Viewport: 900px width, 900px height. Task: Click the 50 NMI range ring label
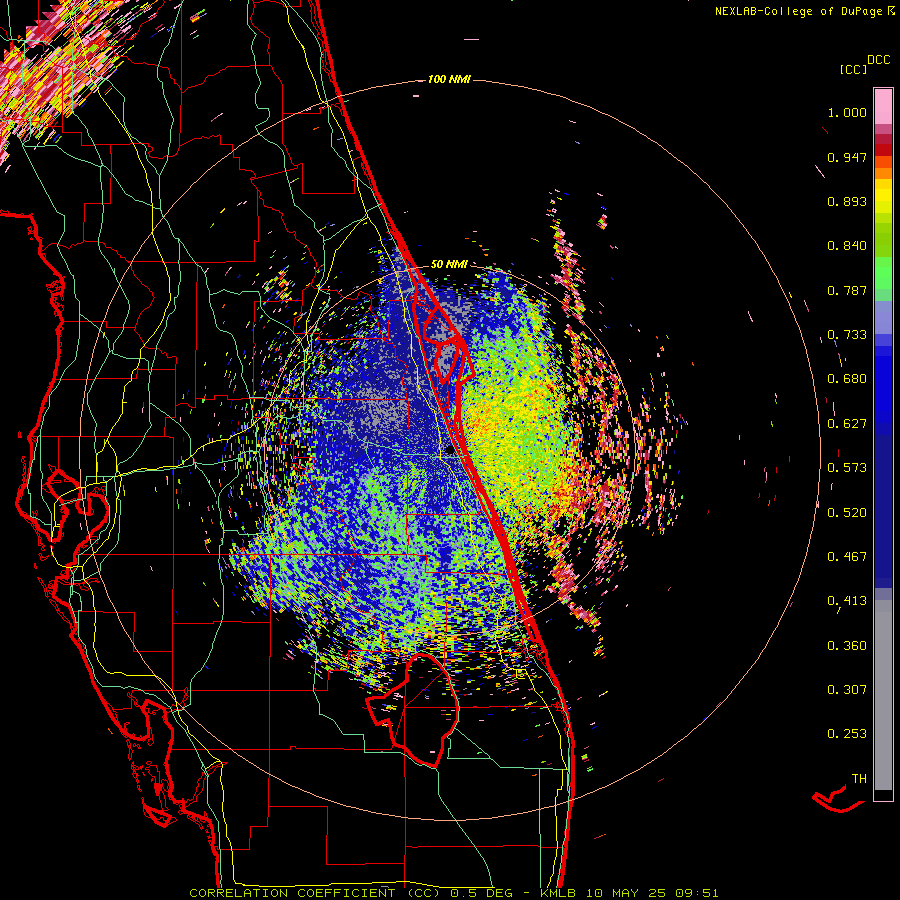(x=449, y=264)
